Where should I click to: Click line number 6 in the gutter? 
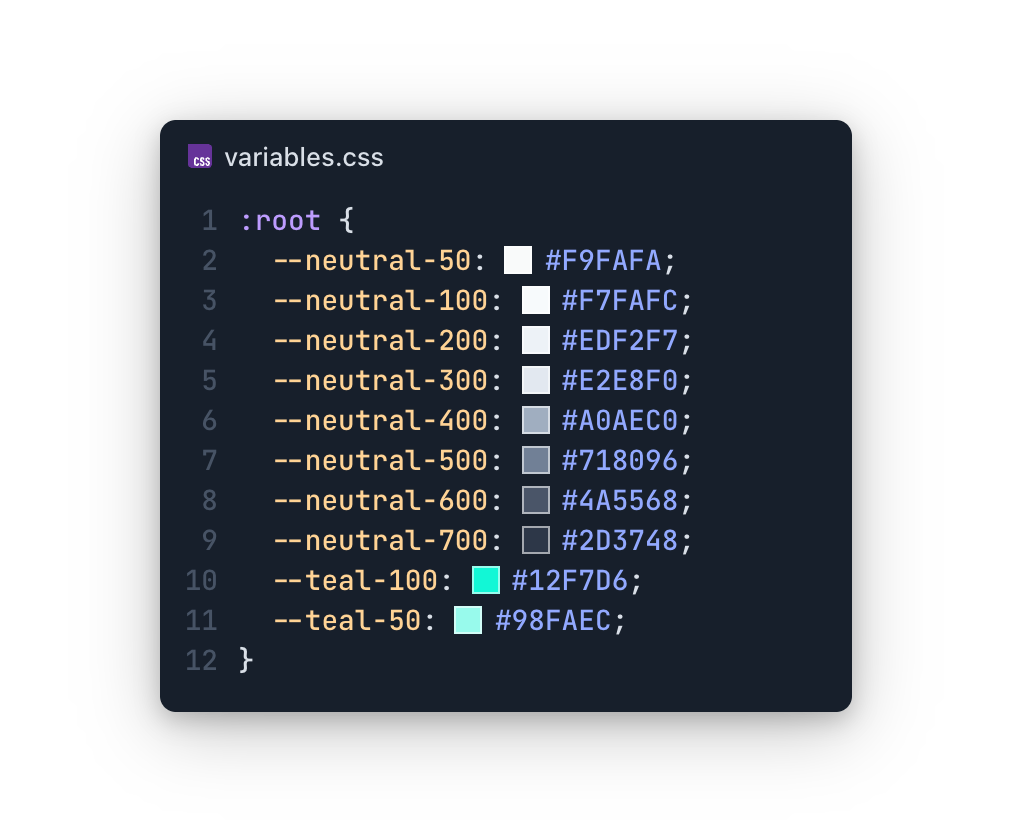(208, 420)
